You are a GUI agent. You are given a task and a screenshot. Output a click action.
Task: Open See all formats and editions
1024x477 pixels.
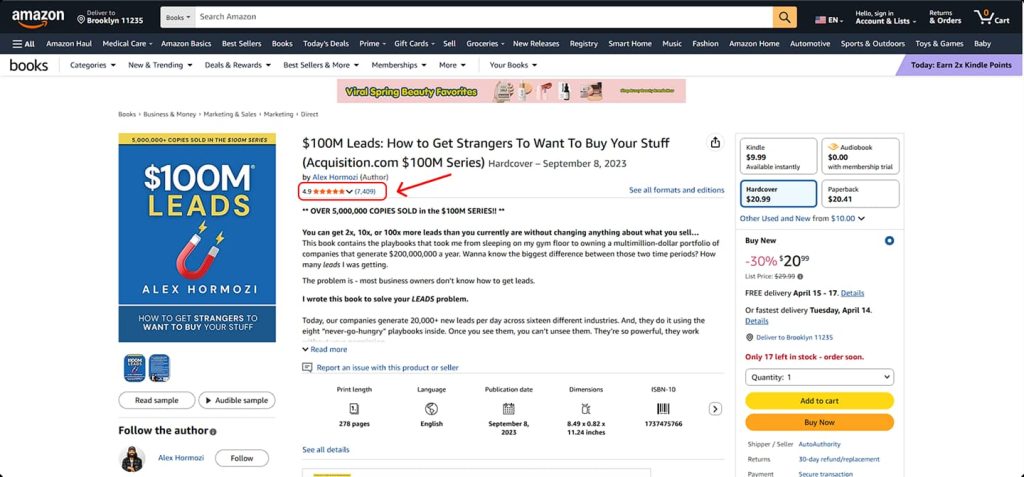point(677,190)
